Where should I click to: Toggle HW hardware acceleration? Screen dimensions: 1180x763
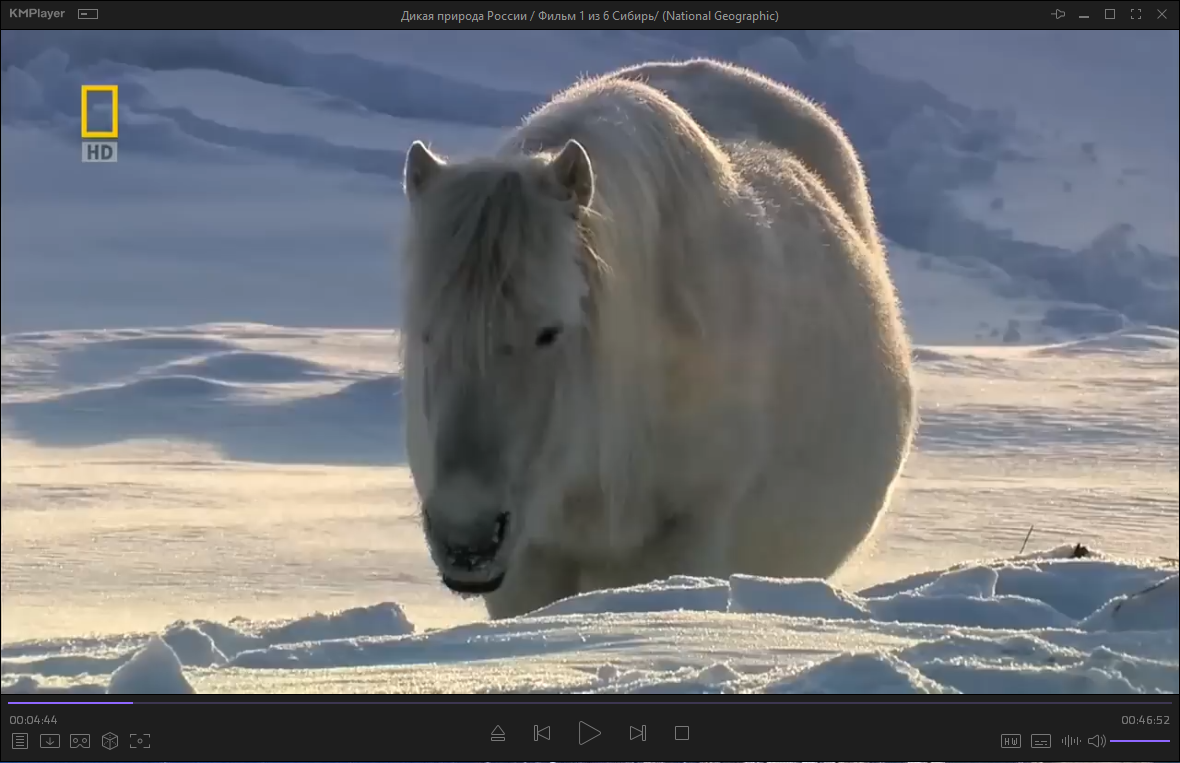pyautogui.click(x=1011, y=741)
